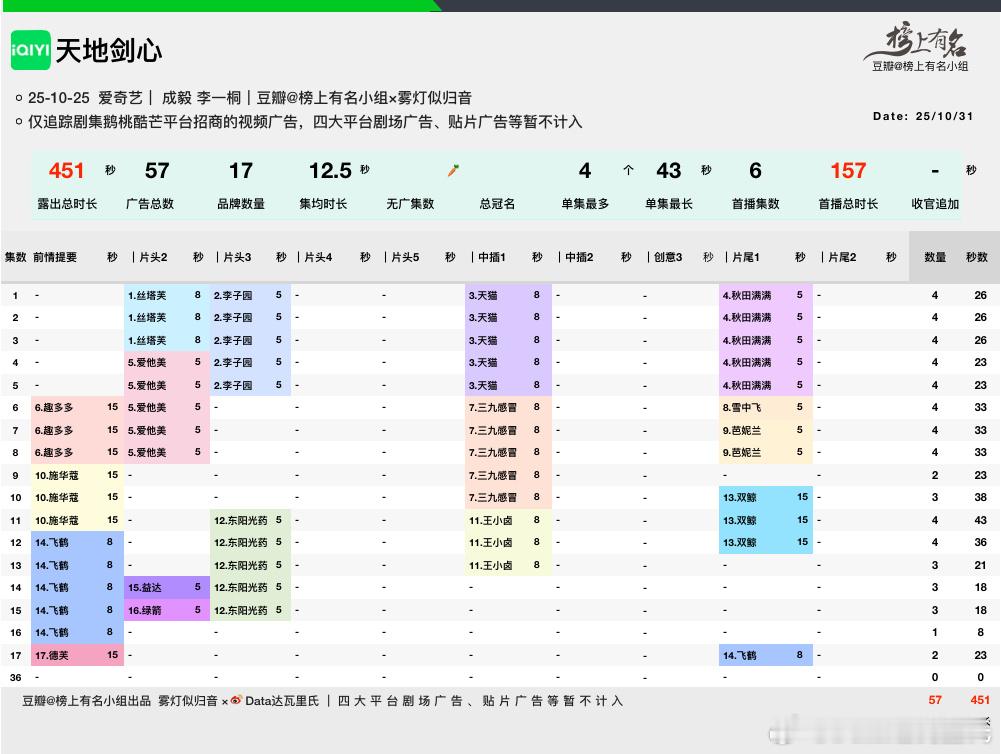Click the 片头3 column header
Screen dimensions: 1001x754
(237, 257)
